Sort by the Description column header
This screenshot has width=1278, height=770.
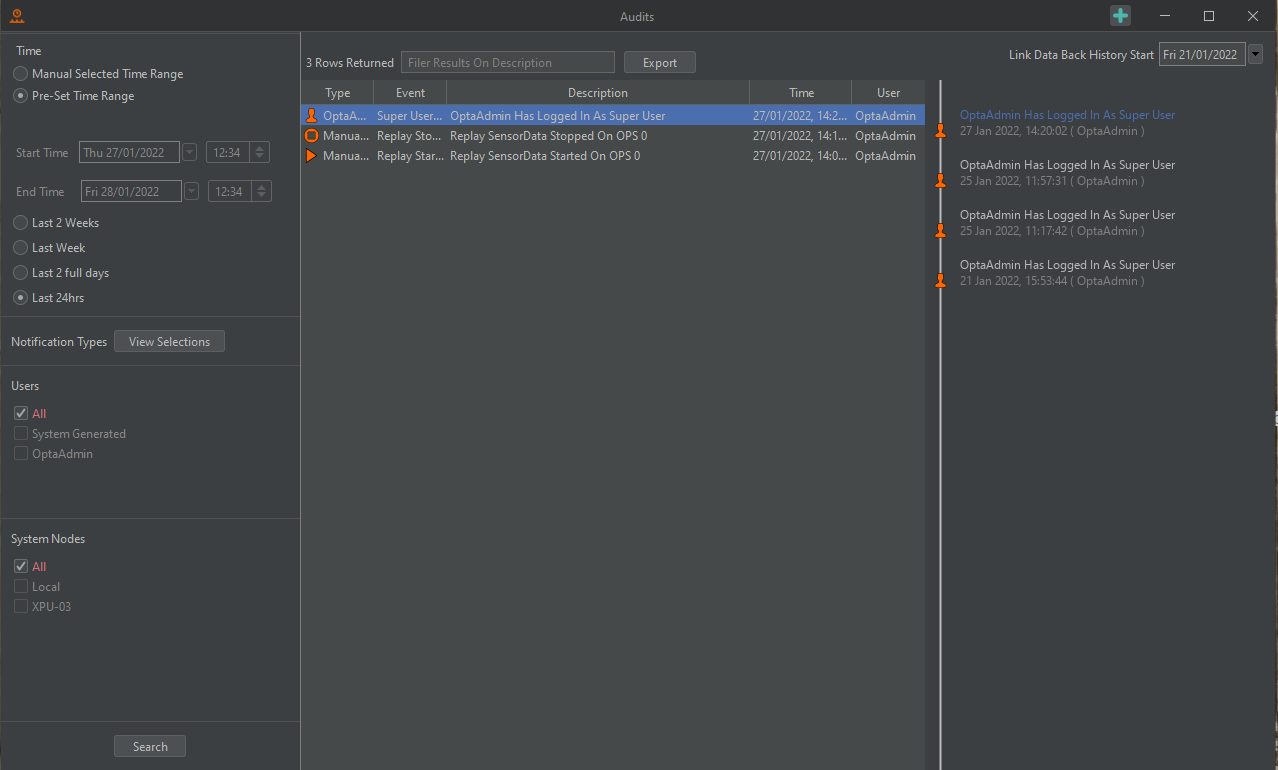[x=597, y=93]
